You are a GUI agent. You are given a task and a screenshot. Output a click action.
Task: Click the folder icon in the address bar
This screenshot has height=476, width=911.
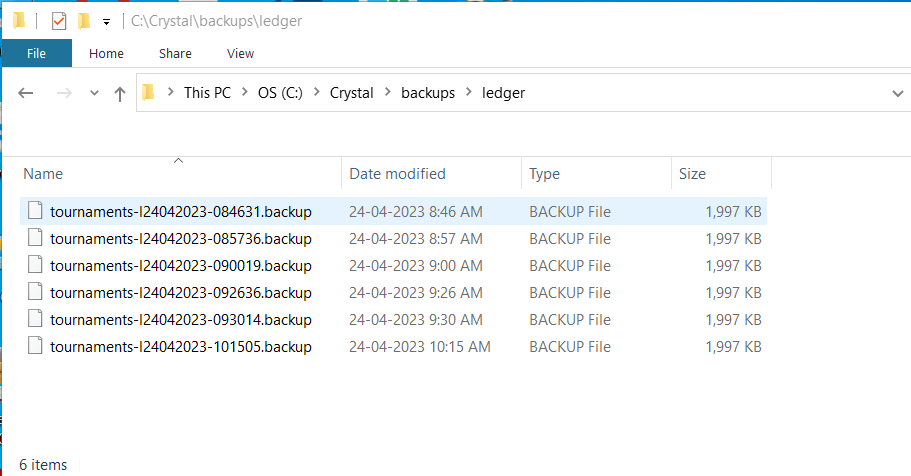click(x=149, y=92)
